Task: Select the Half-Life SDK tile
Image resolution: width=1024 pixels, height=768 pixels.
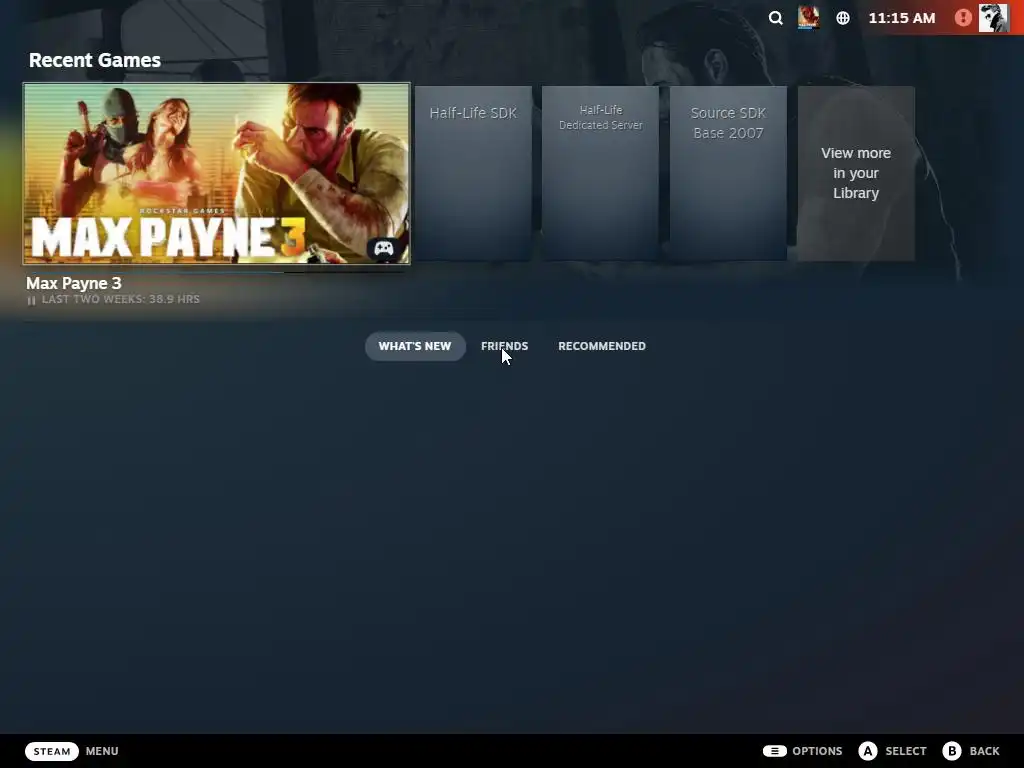Action: [473, 174]
